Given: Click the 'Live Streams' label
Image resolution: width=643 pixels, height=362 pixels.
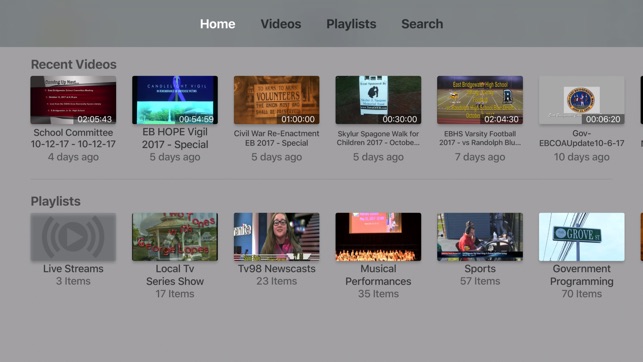Looking at the screenshot, I should click(x=73, y=269).
